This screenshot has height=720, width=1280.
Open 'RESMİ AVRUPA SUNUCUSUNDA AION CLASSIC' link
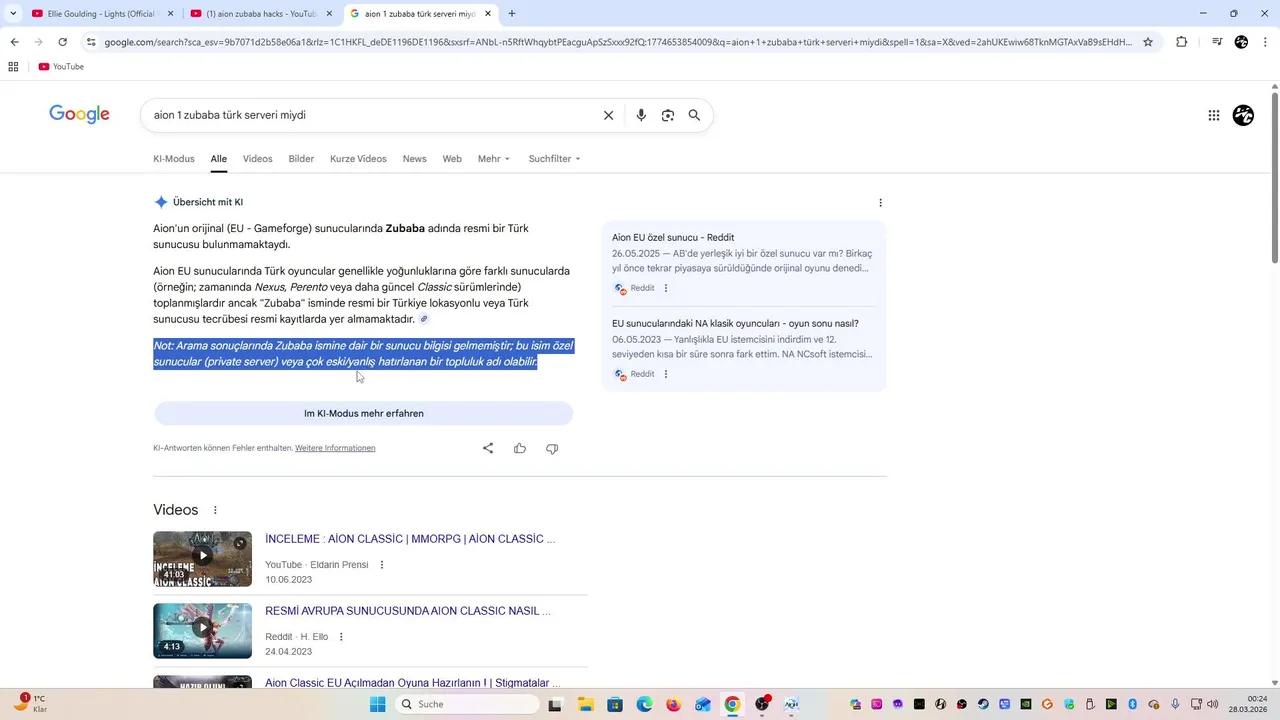pyautogui.click(x=408, y=611)
